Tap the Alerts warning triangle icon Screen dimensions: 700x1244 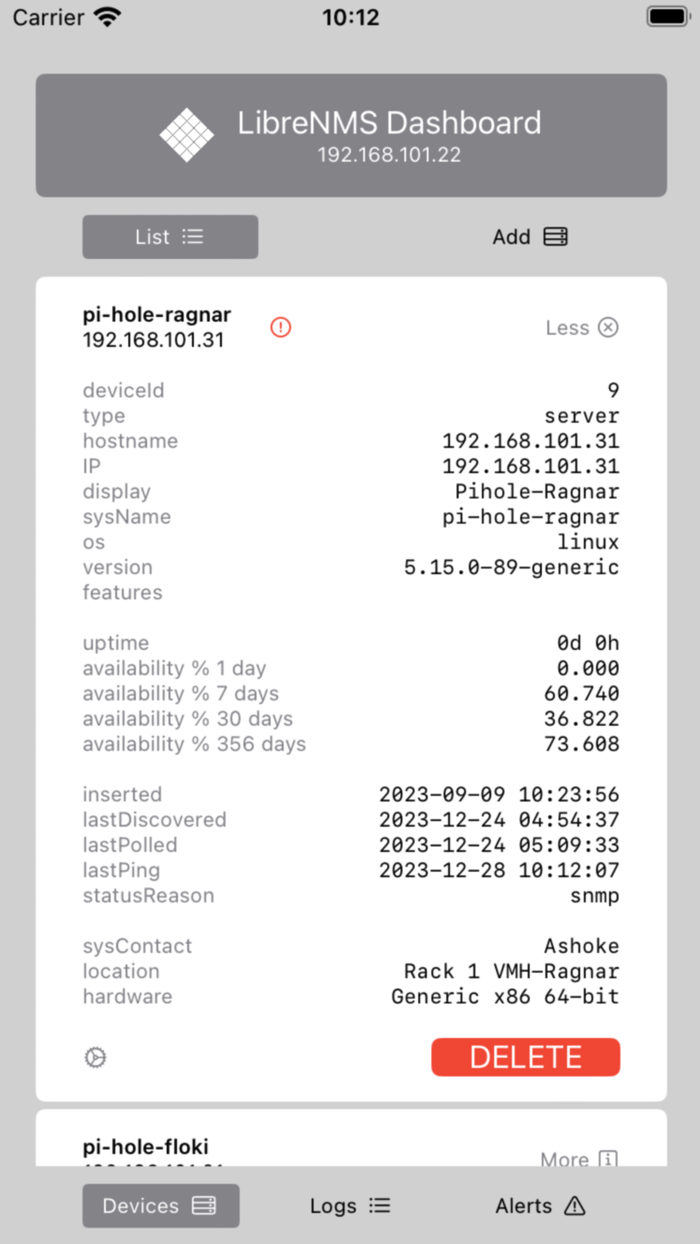(x=576, y=1206)
